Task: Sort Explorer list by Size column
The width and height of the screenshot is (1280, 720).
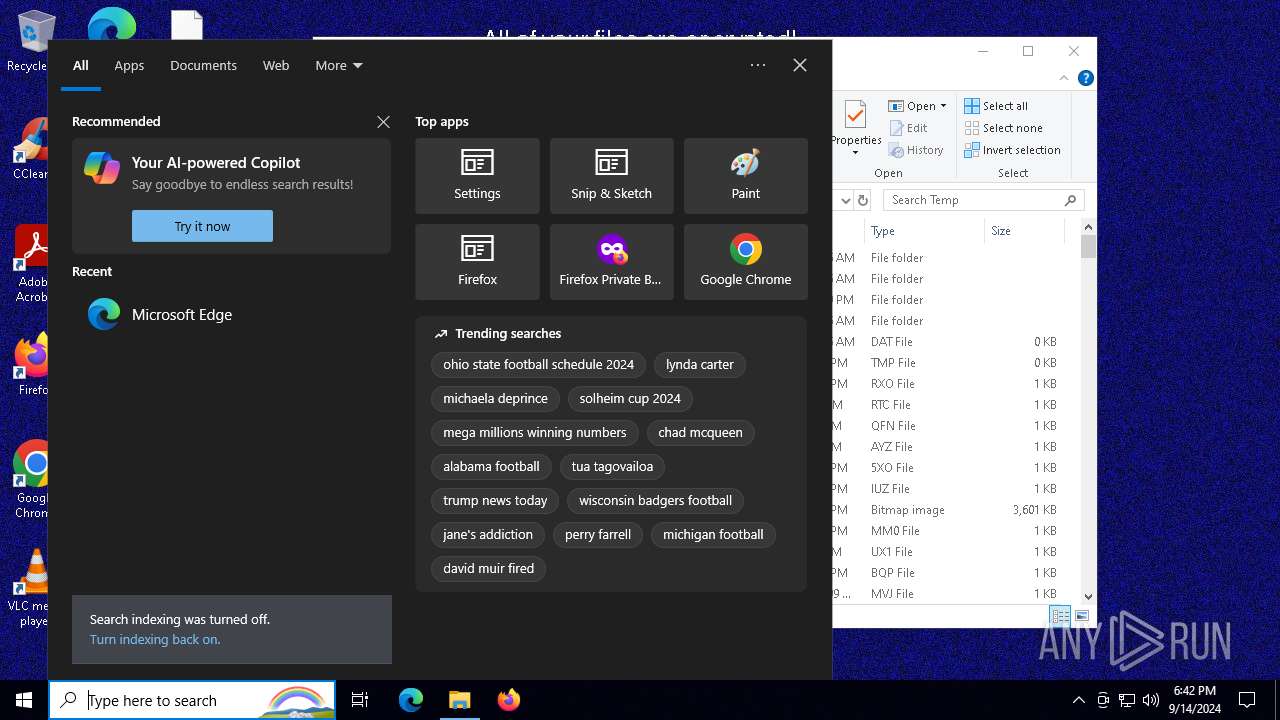Action: point(1023,231)
